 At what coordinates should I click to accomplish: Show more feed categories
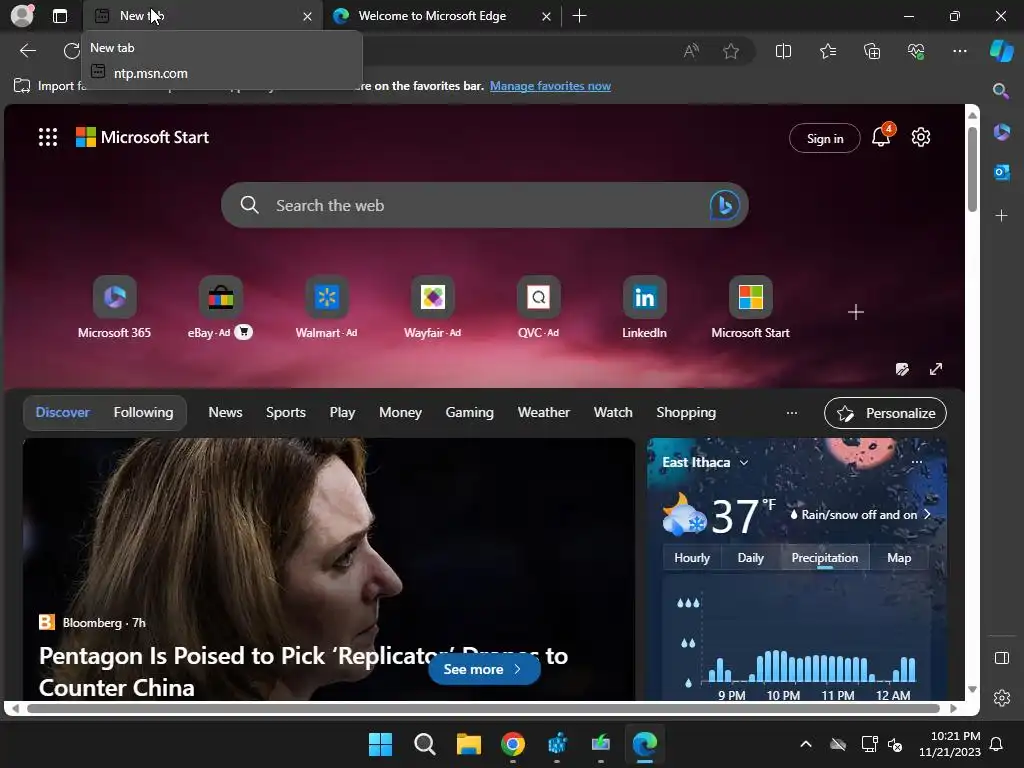click(x=792, y=413)
